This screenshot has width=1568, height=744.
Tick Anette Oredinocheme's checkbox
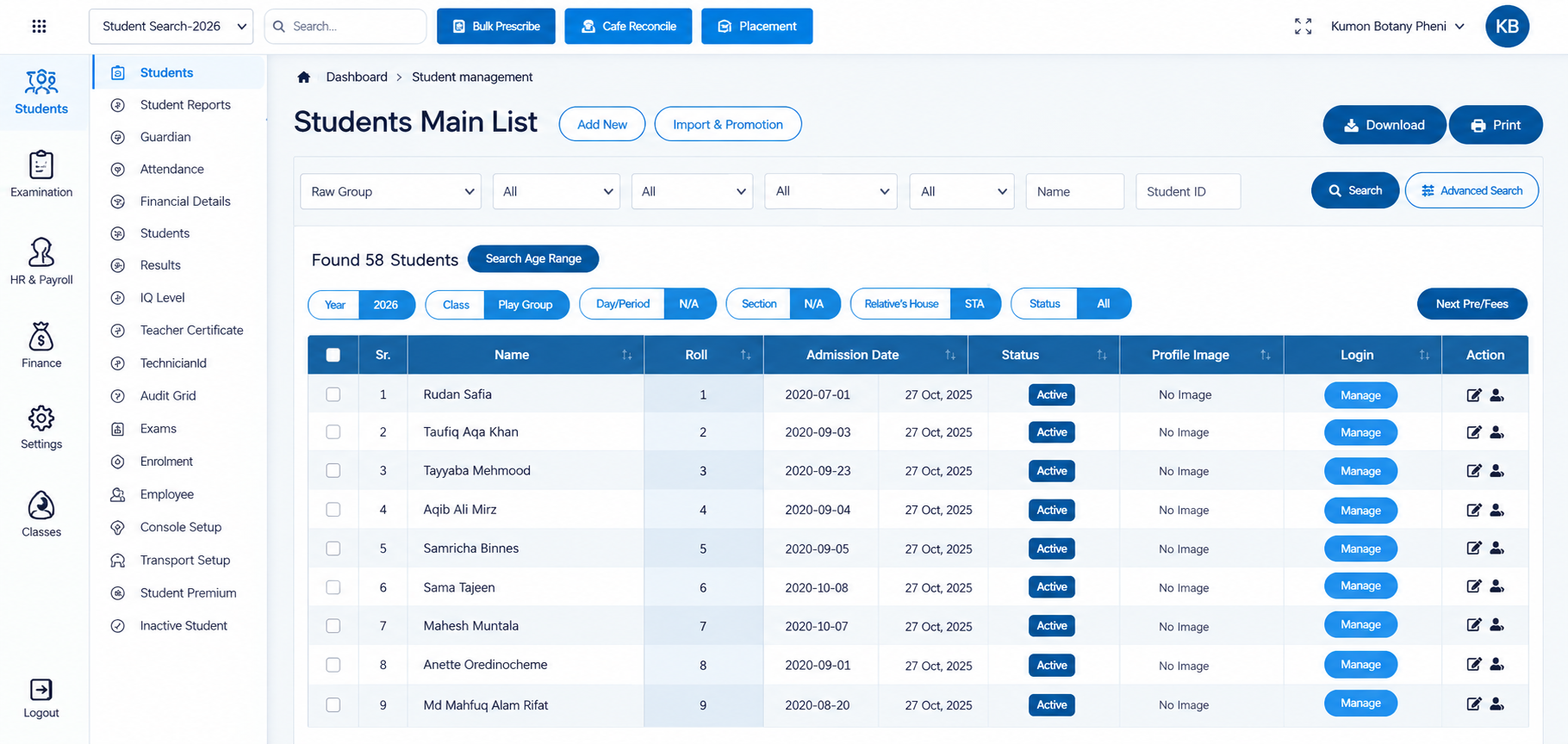(x=333, y=665)
